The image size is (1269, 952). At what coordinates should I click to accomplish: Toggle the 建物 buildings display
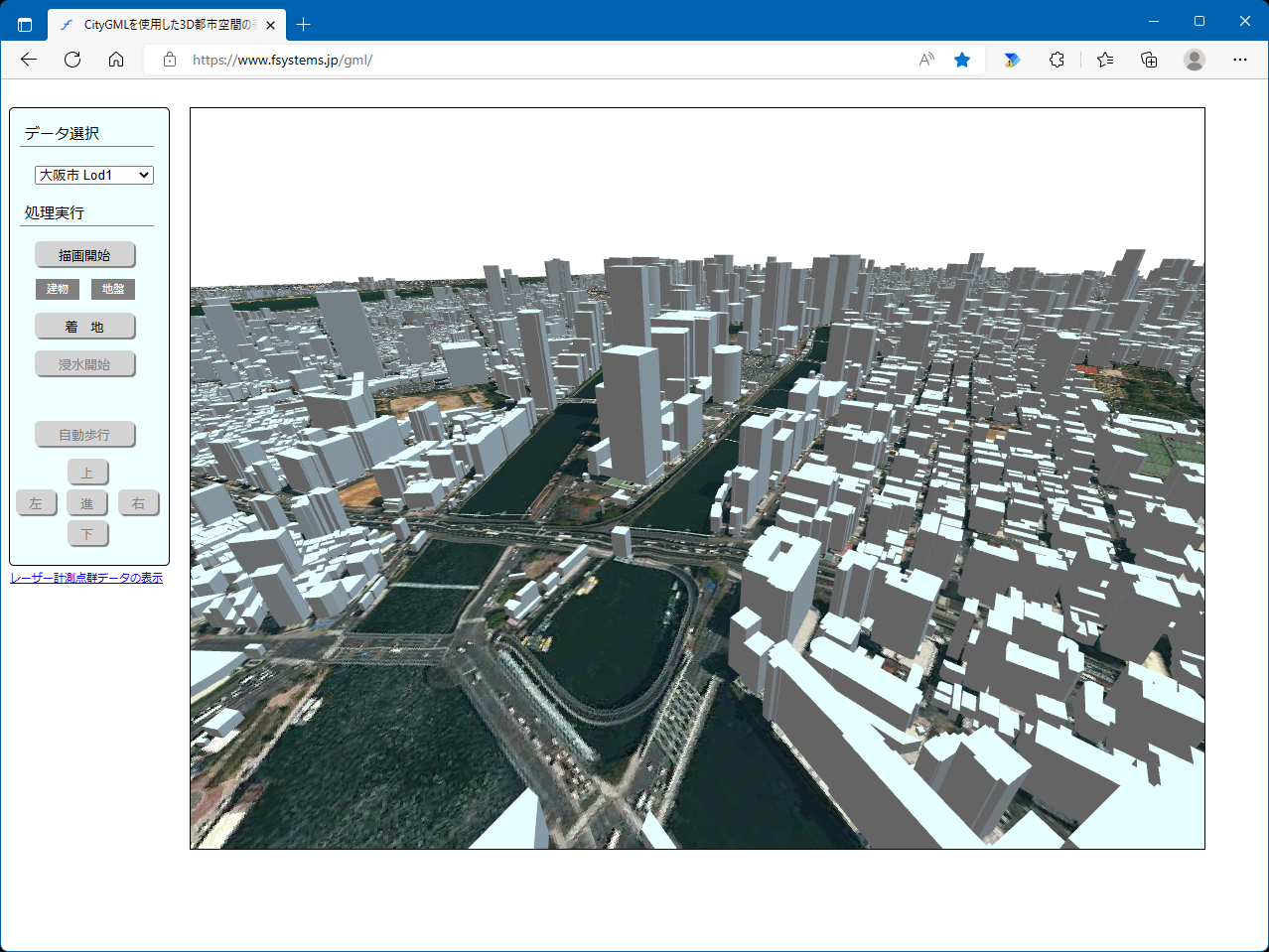click(58, 289)
